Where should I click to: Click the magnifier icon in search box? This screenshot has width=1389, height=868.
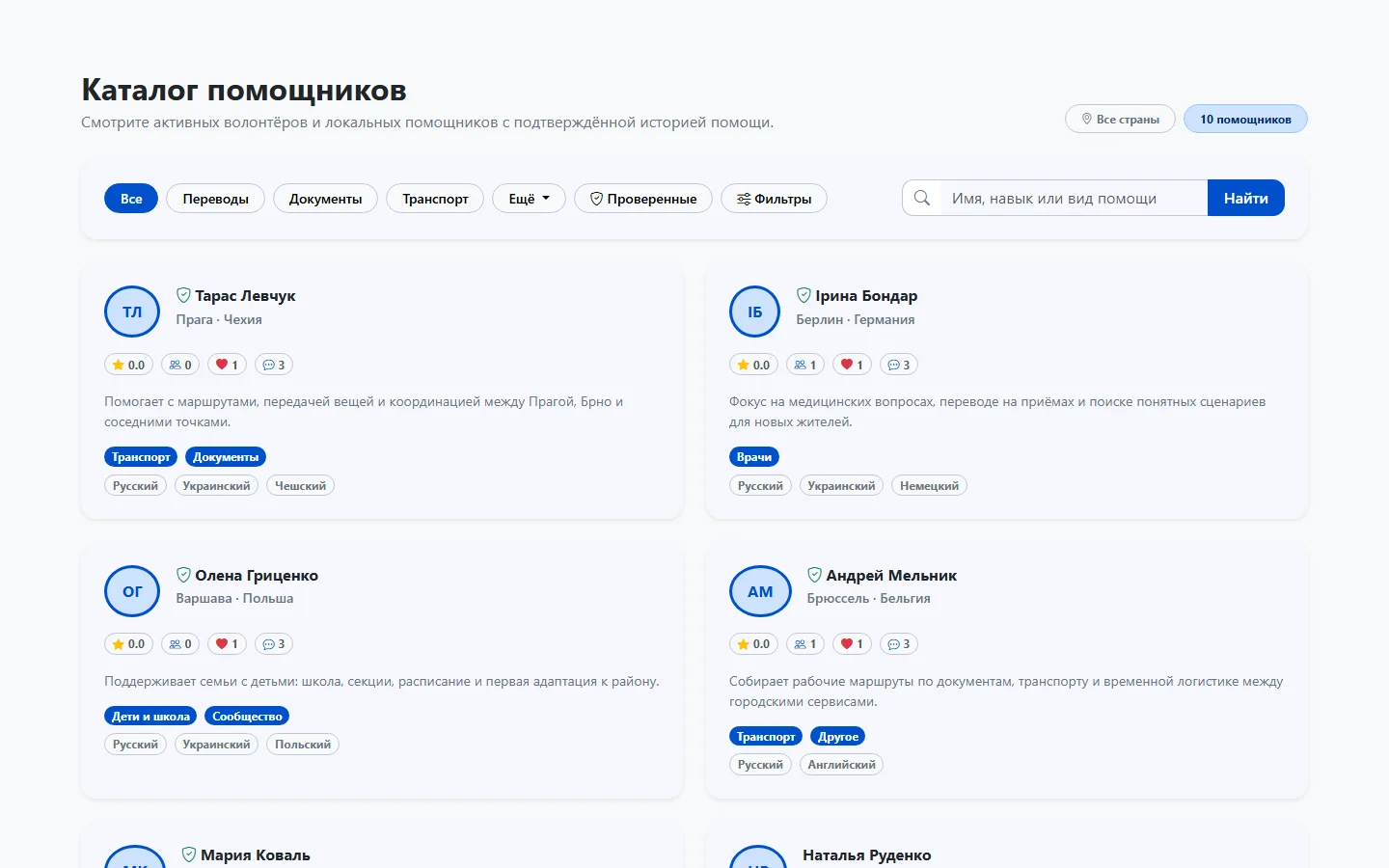tap(922, 198)
